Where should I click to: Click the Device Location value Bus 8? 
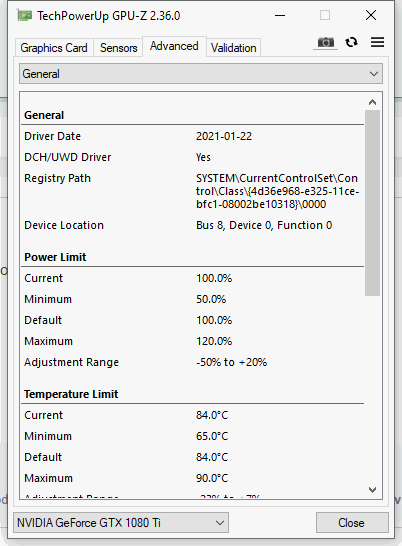pos(264,225)
